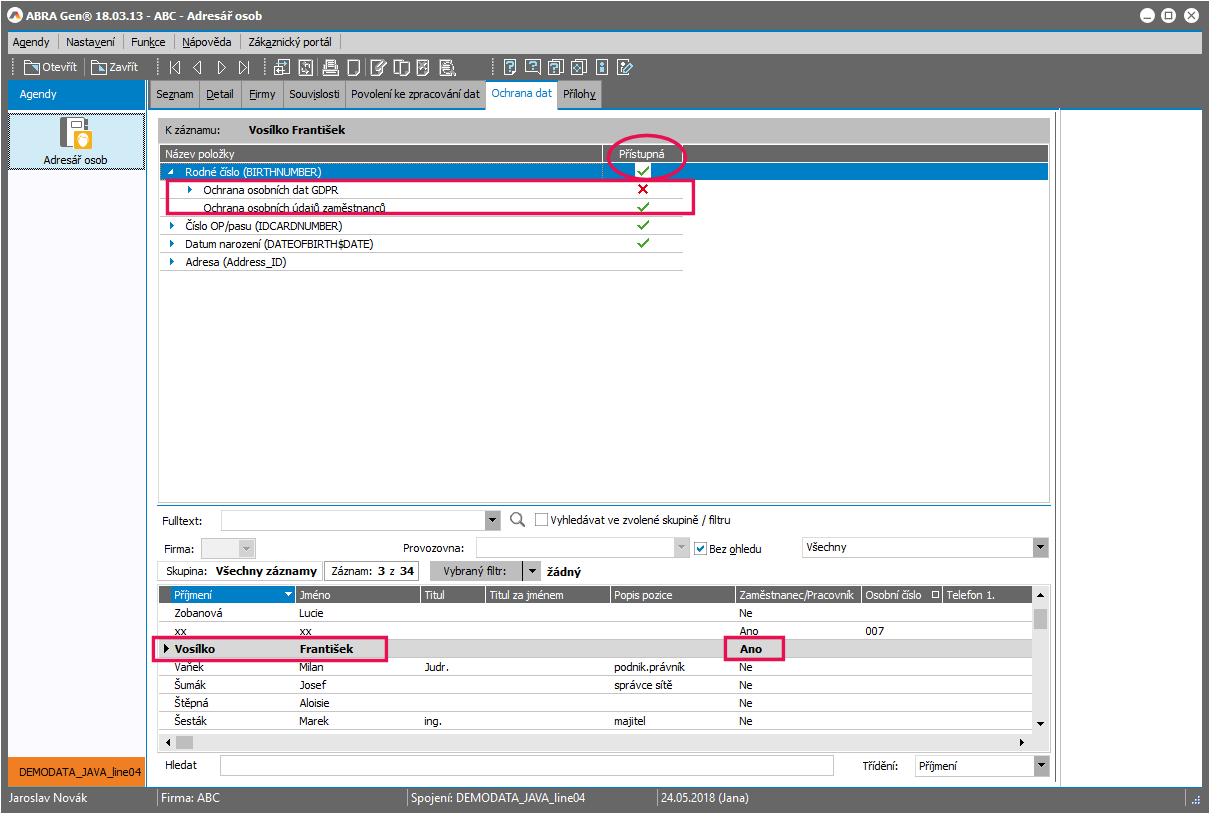Uncheck the 'Bez ohledu' checkbox

click(x=701, y=548)
